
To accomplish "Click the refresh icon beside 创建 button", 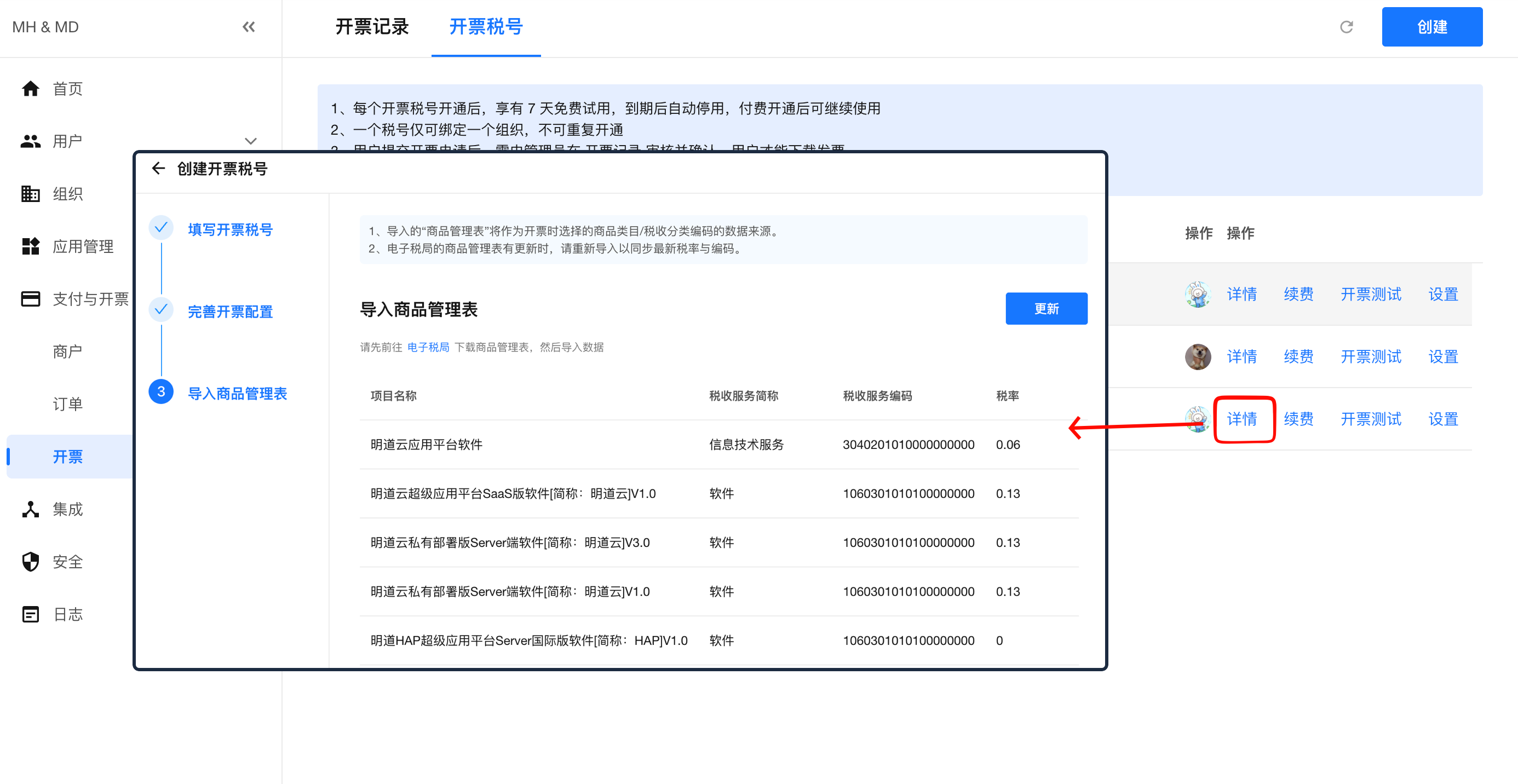I will point(1346,27).
